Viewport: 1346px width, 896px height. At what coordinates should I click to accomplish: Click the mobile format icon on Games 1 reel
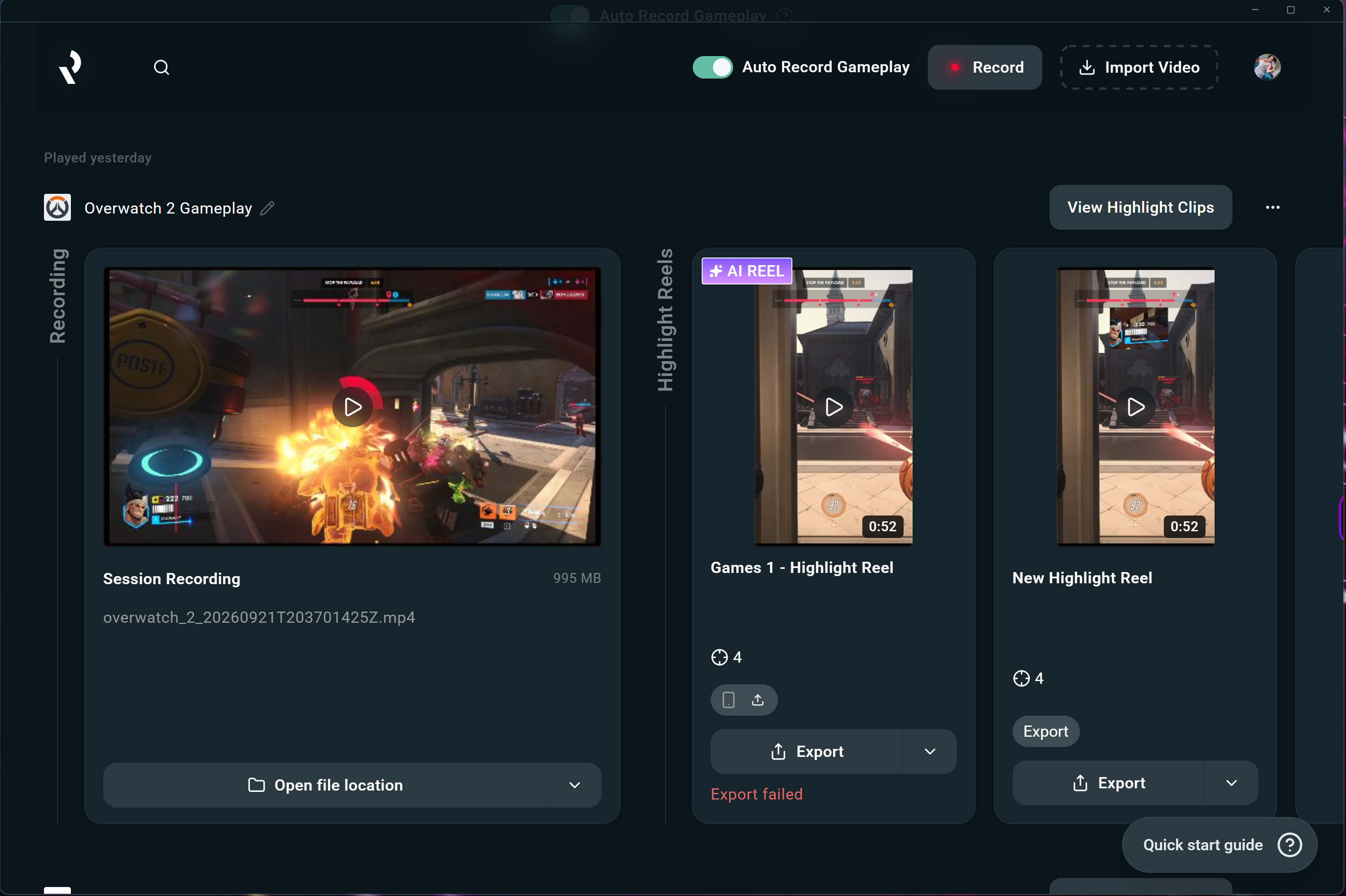[x=728, y=700]
